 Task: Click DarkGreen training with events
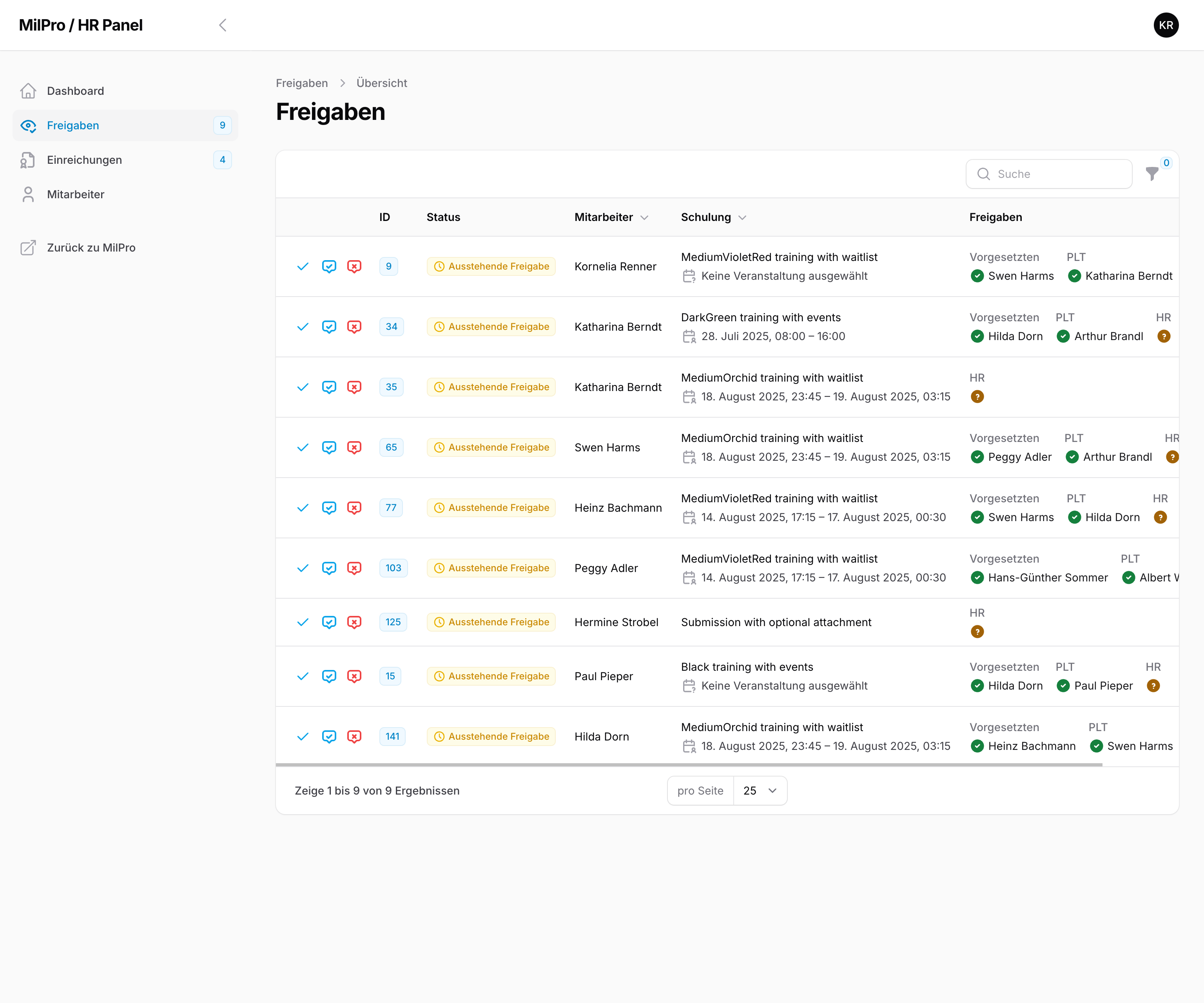(x=761, y=317)
